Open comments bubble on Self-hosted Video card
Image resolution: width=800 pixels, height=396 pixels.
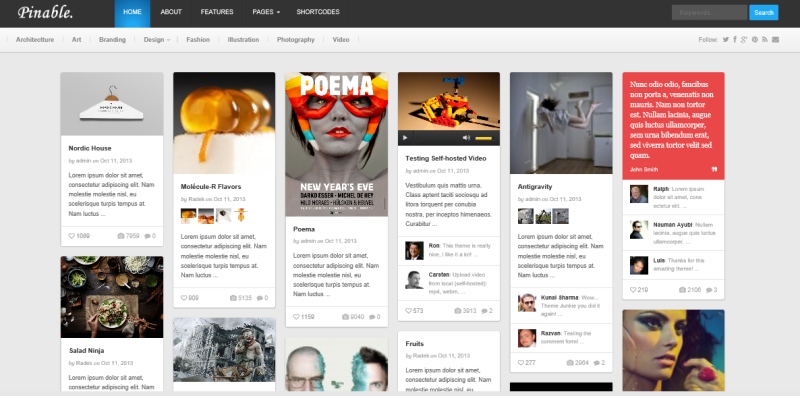pos(484,310)
